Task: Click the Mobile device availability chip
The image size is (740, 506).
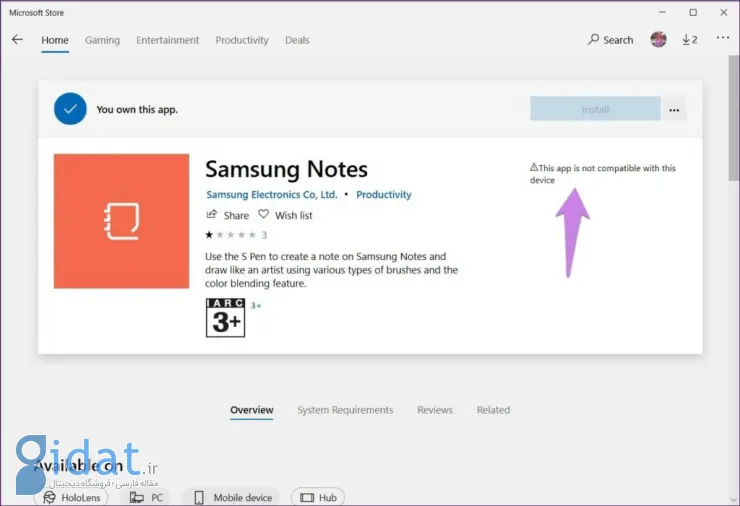Action: point(232,497)
